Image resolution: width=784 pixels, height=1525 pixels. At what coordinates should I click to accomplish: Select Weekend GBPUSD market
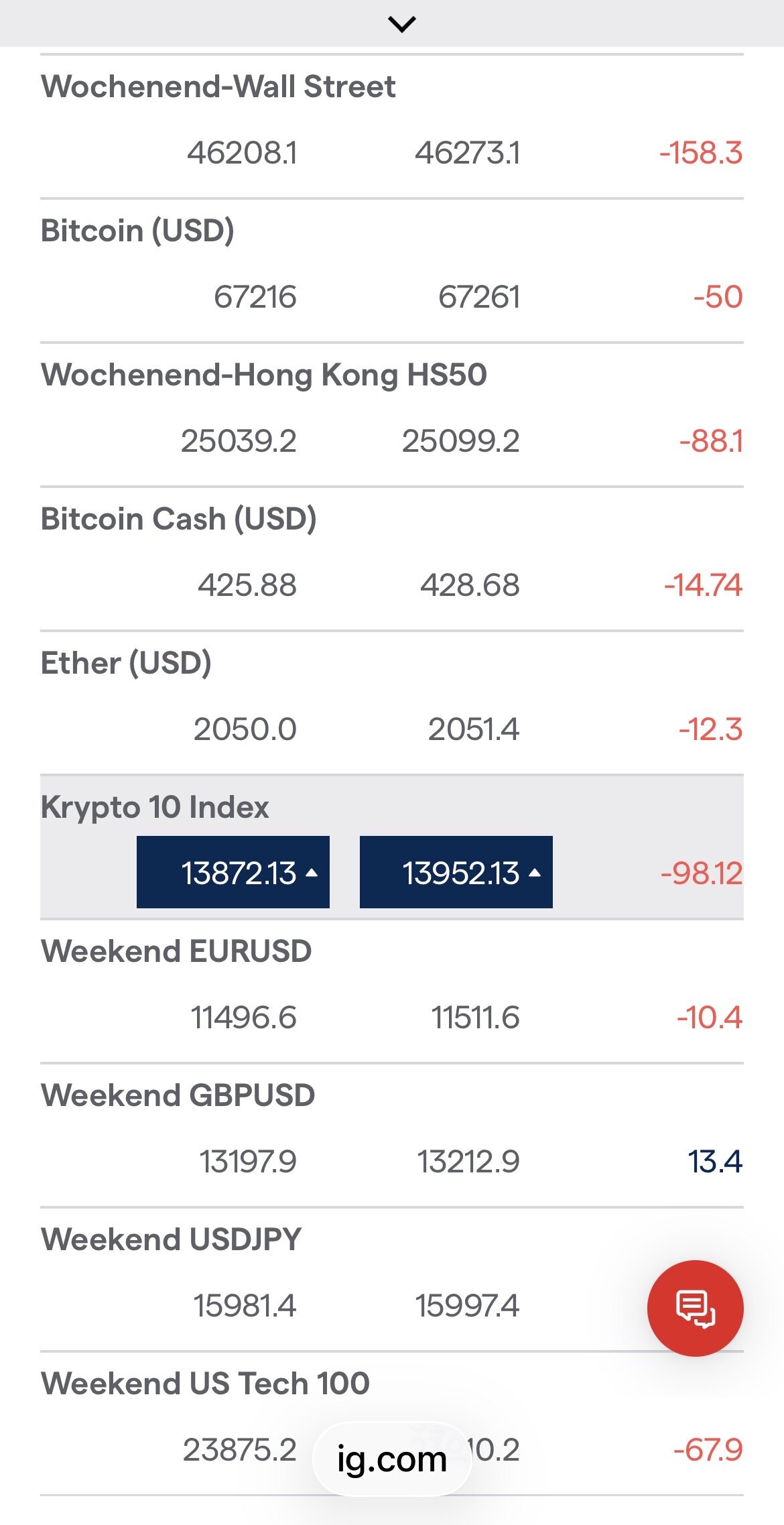coord(178,1096)
